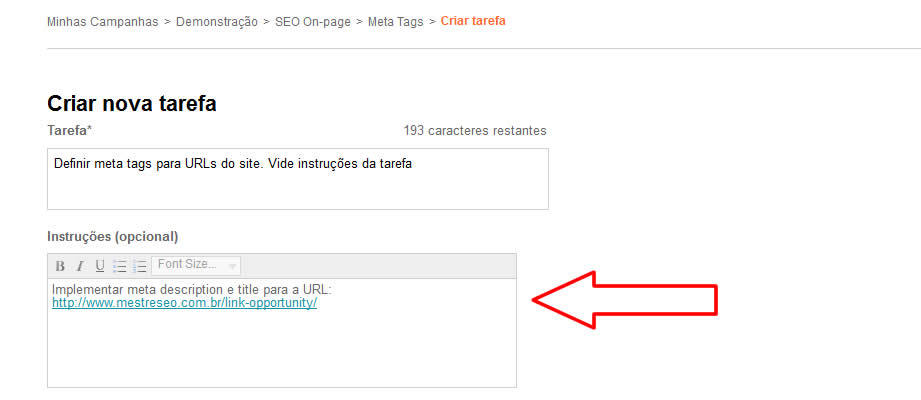Open the Font Size dropdown
This screenshot has height=400, width=921.
(x=196, y=265)
